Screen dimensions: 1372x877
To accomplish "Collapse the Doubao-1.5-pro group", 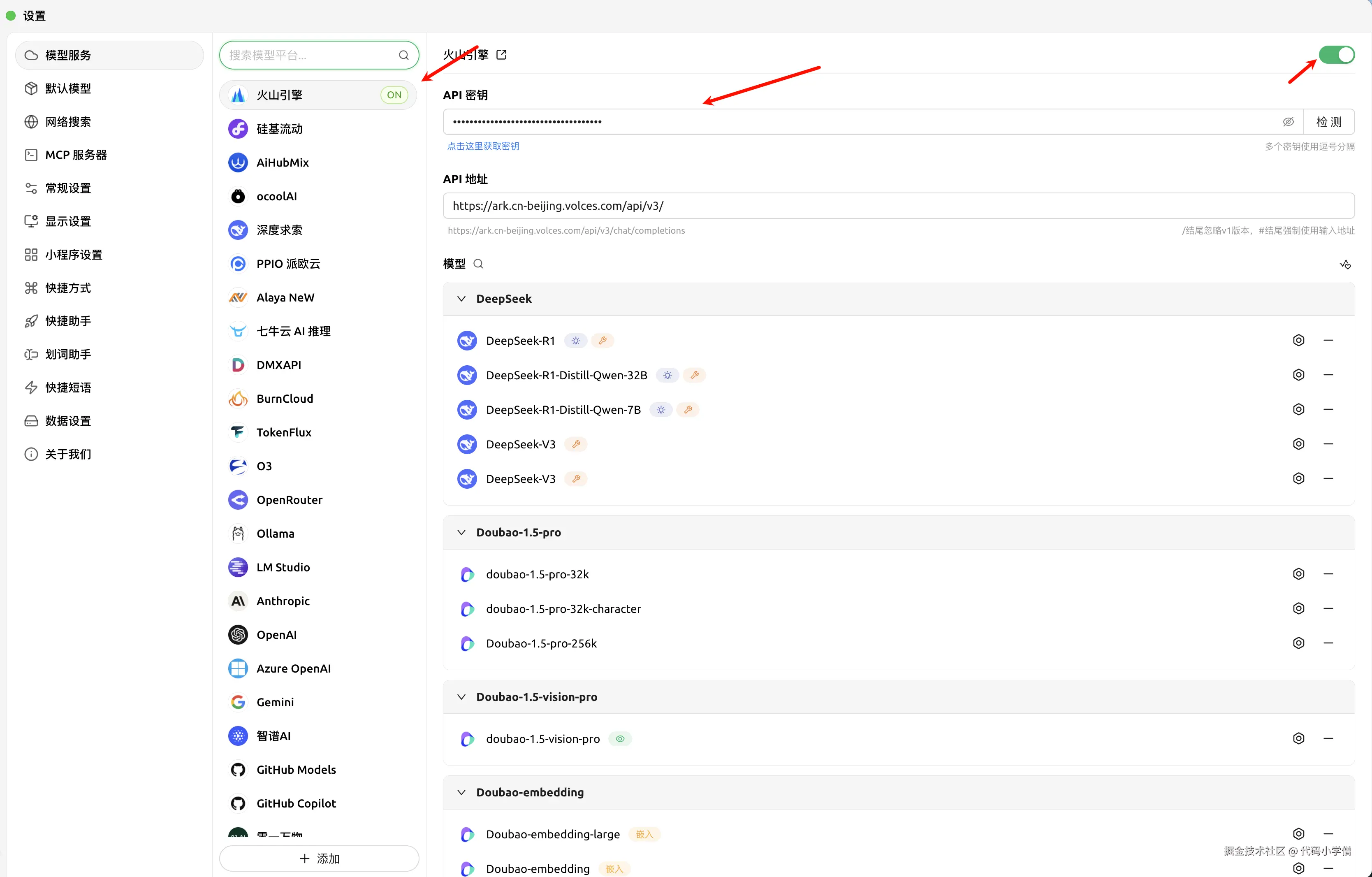I will tap(461, 532).
